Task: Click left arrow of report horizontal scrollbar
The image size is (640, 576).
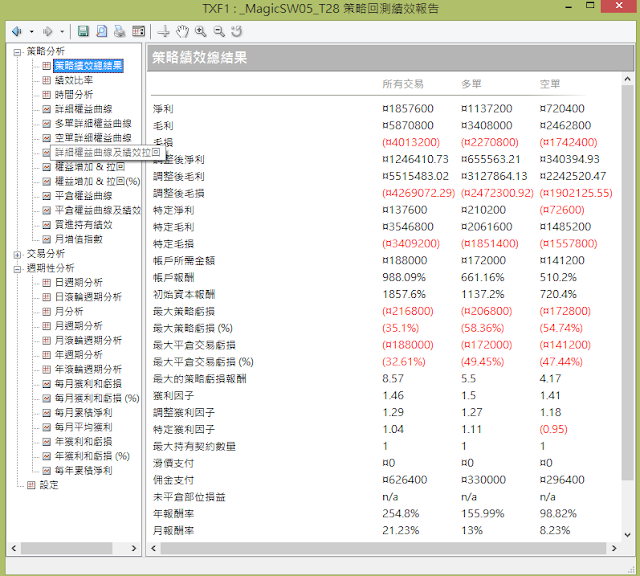Action: pyautogui.click(x=154, y=548)
